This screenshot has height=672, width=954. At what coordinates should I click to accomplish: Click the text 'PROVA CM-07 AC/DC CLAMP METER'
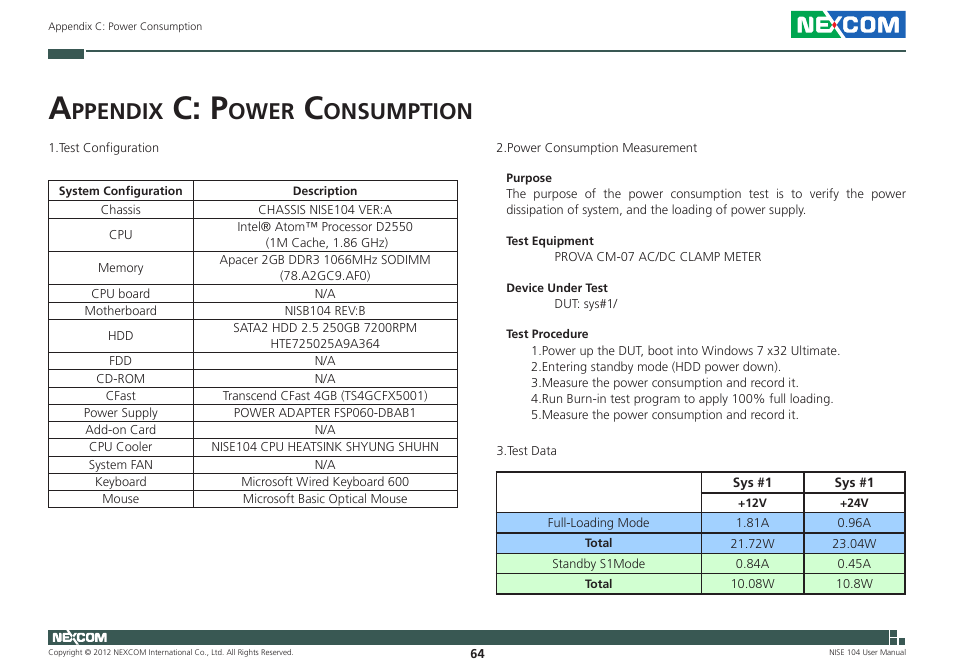pyautogui.click(x=658, y=257)
